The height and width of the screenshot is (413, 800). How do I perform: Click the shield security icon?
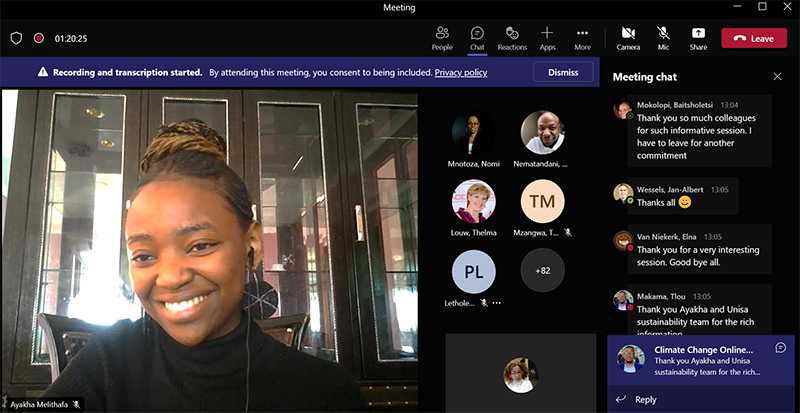click(16, 38)
